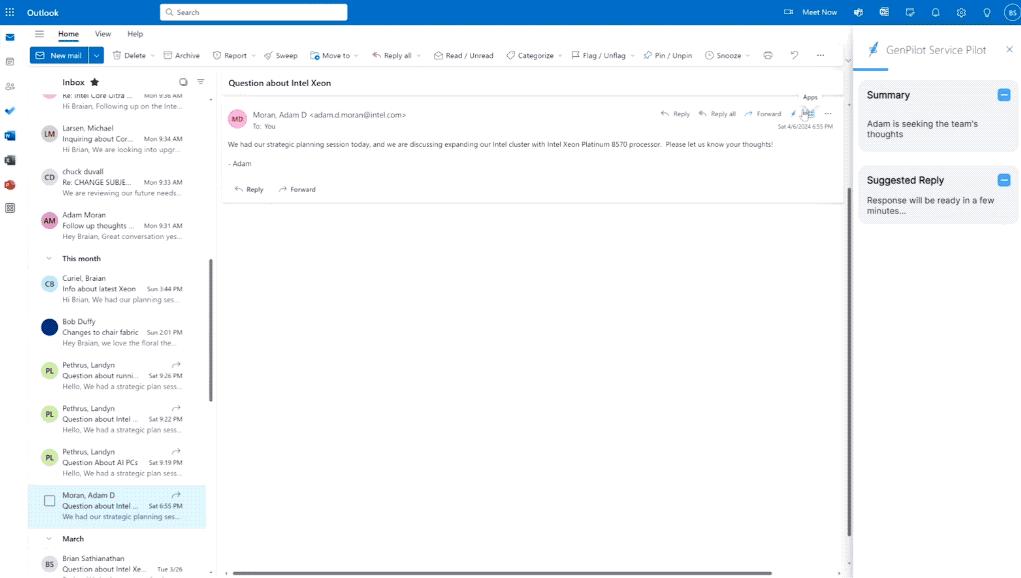Collapse the Suggested Reply card
The width and height of the screenshot is (1021, 578).
[x=1003, y=180]
